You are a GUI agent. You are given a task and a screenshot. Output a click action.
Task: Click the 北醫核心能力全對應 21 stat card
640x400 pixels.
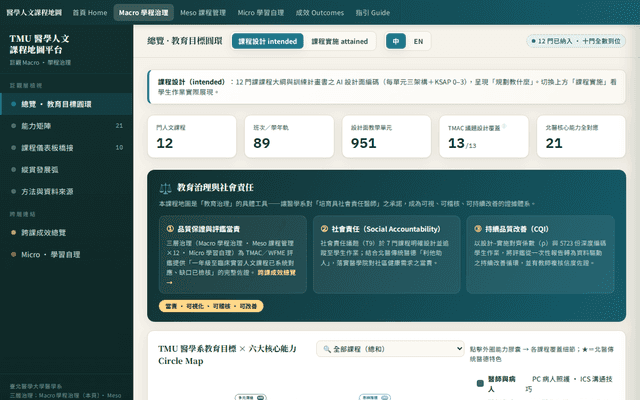click(581, 136)
